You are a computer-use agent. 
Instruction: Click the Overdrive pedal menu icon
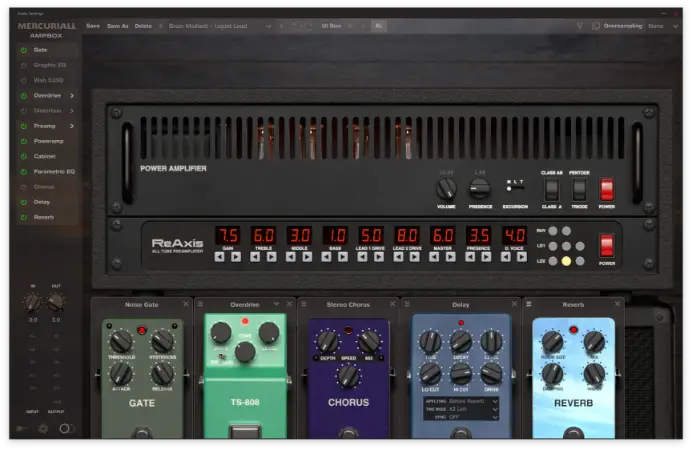tap(201, 304)
